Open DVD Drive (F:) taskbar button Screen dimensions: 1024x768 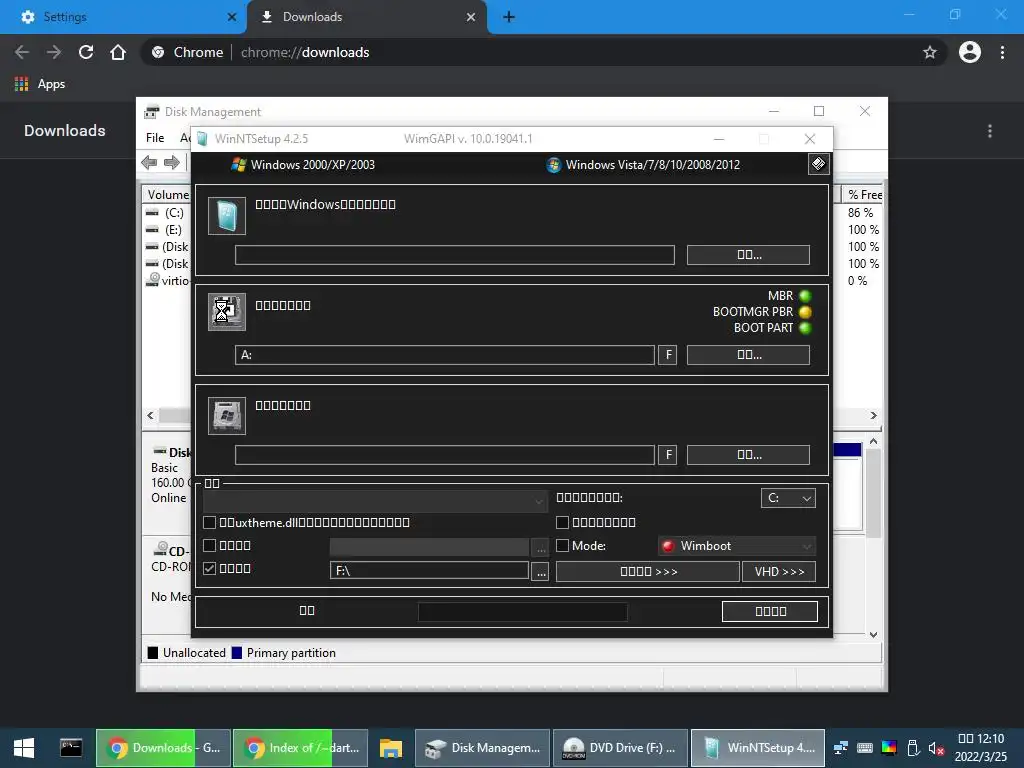(620, 748)
